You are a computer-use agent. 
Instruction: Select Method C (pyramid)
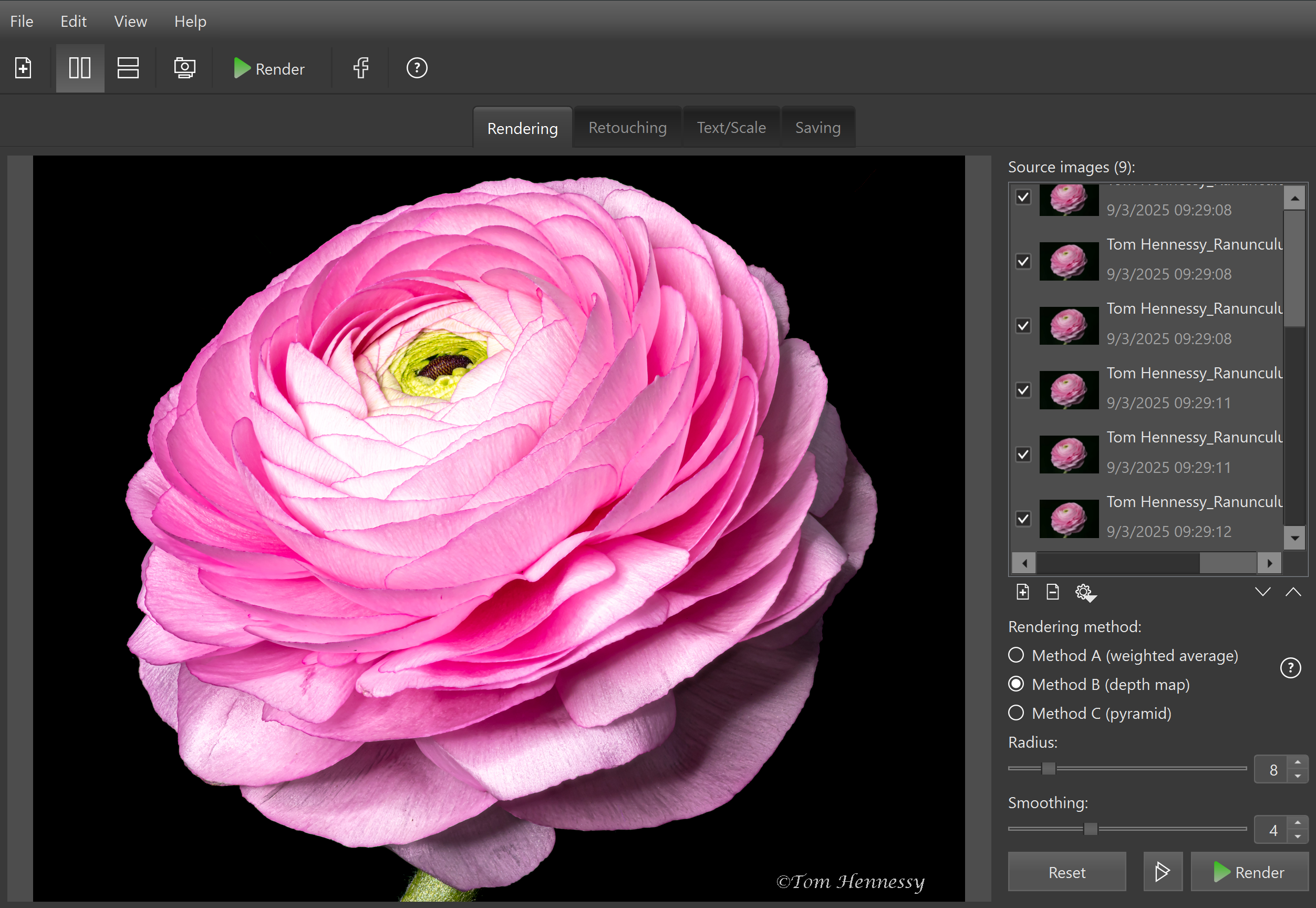(x=1017, y=713)
